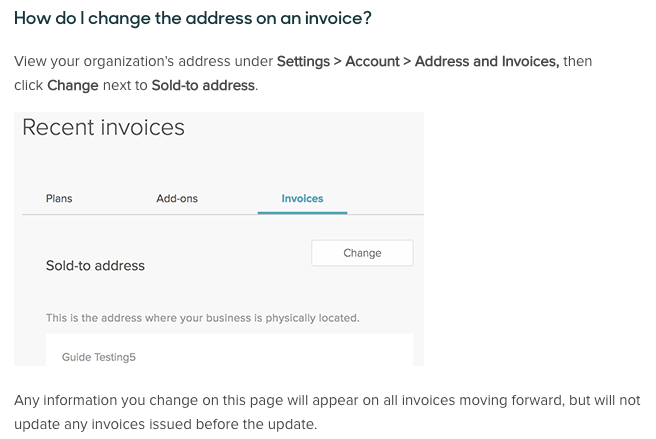The width and height of the screenshot is (656, 439).
Task: Select the Invoices tab
Action: click(302, 198)
